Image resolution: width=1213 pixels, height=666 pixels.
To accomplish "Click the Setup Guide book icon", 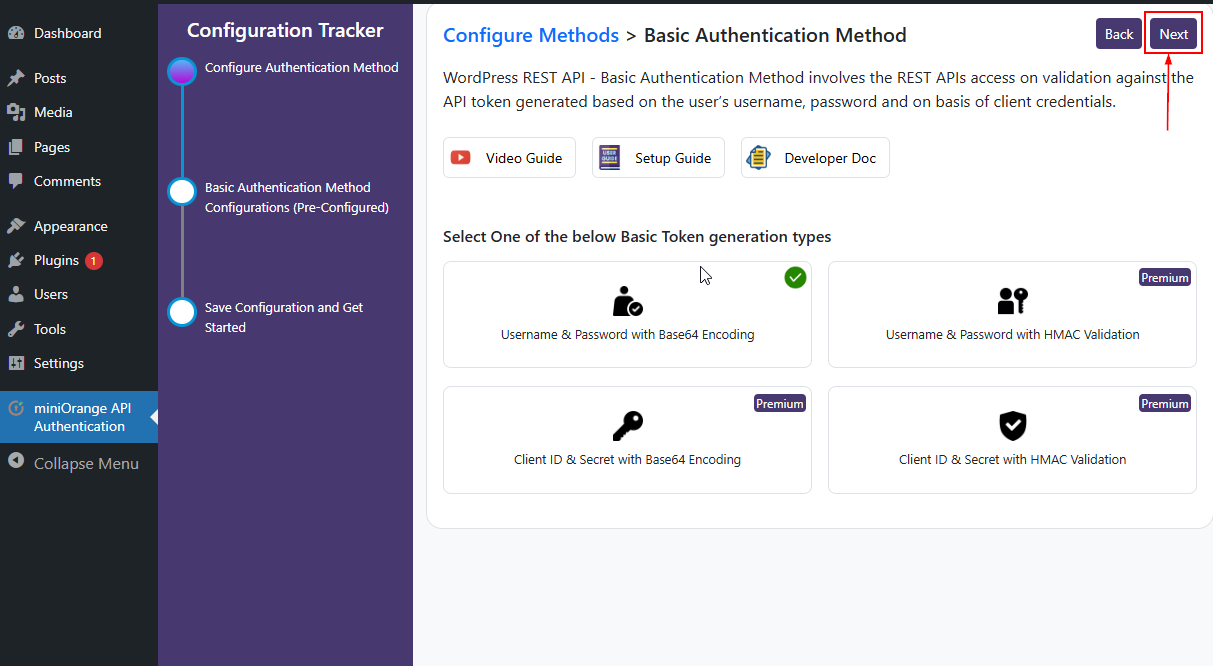I will (x=609, y=158).
